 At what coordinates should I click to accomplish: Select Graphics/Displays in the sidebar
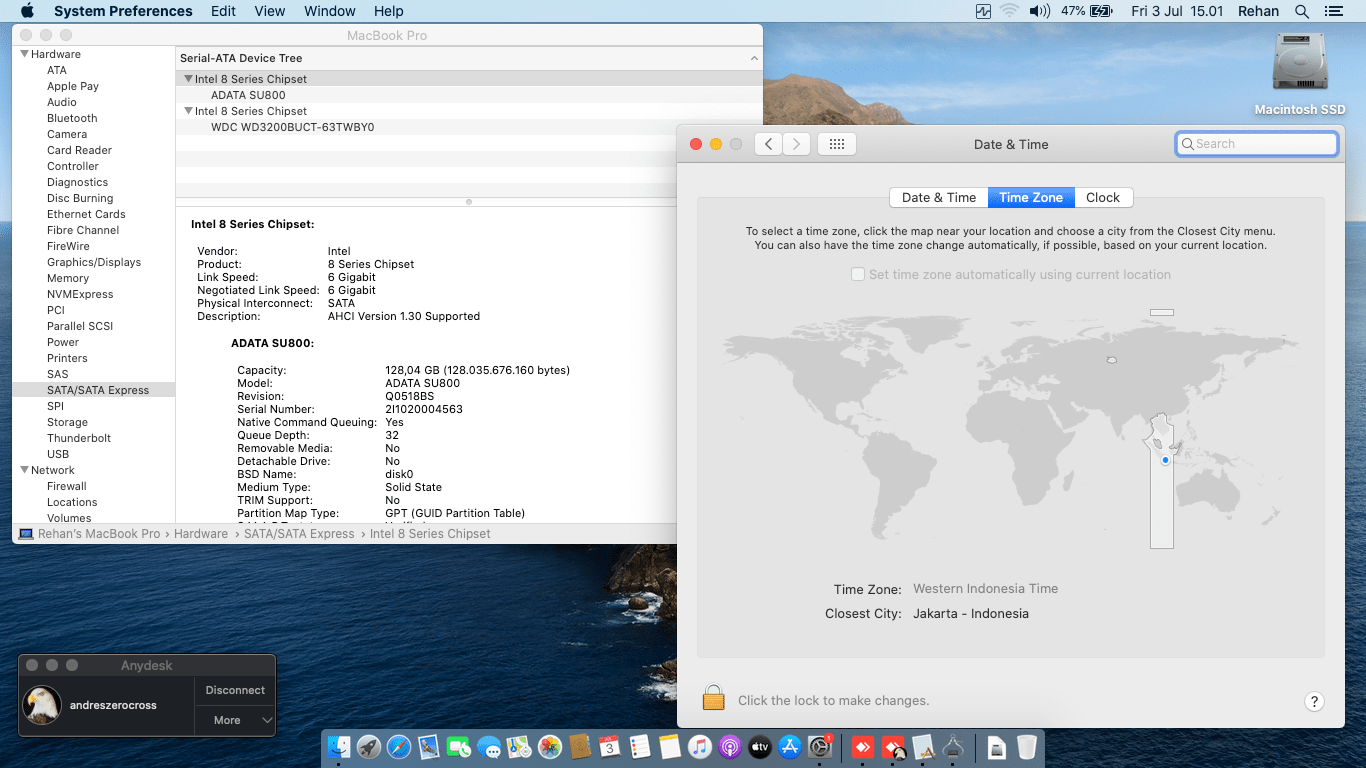tap(94, 262)
